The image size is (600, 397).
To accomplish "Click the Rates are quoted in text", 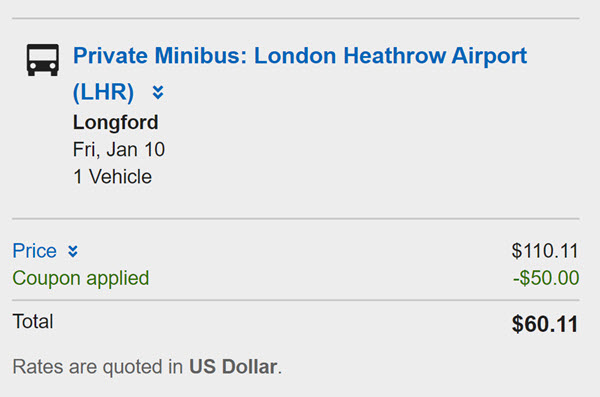I will (x=98, y=367).
